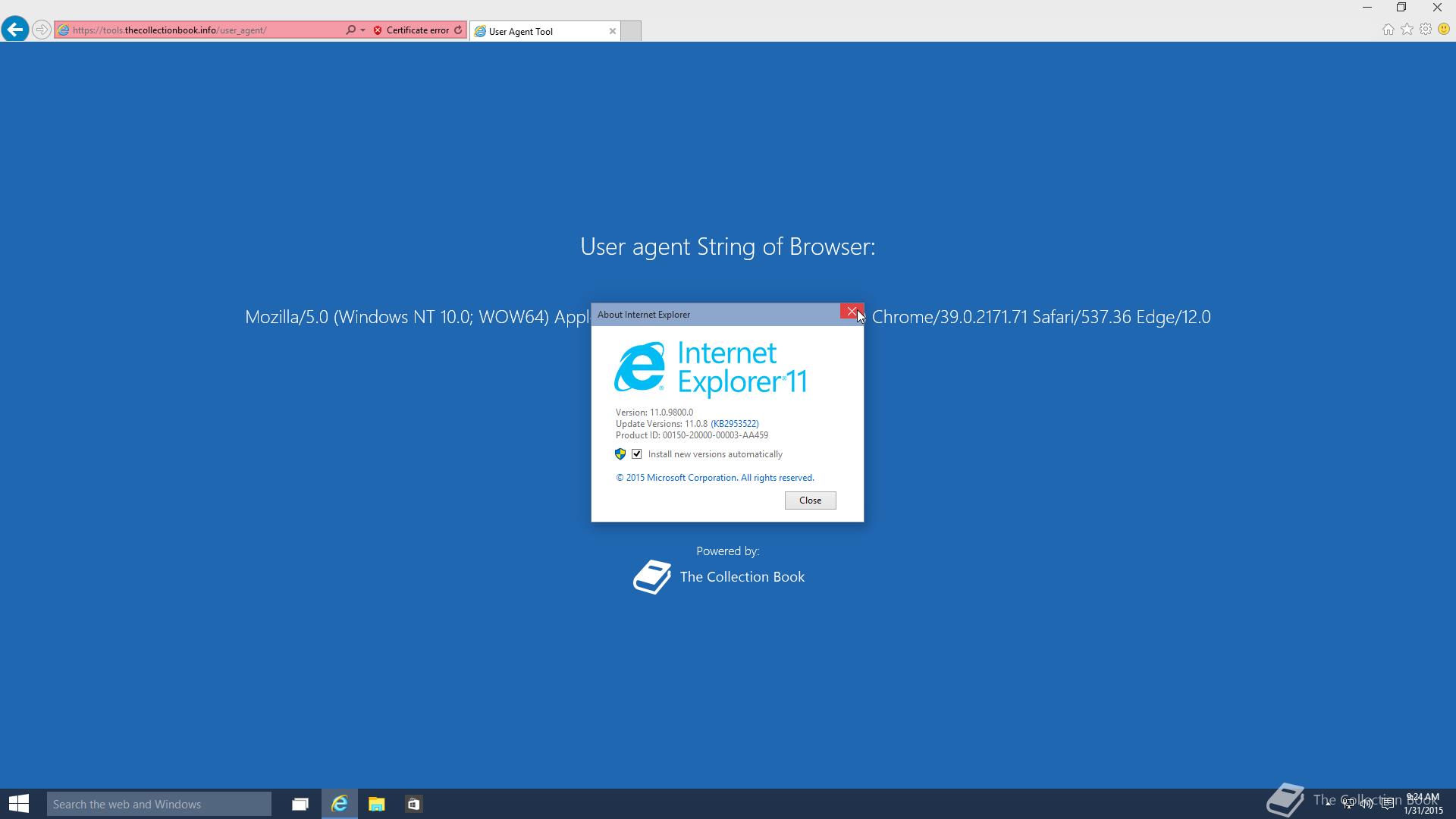This screenshot has height=819, width=1456.
Task: Uncheck Install new versions automatically
Action: click(x=637, y=454)
